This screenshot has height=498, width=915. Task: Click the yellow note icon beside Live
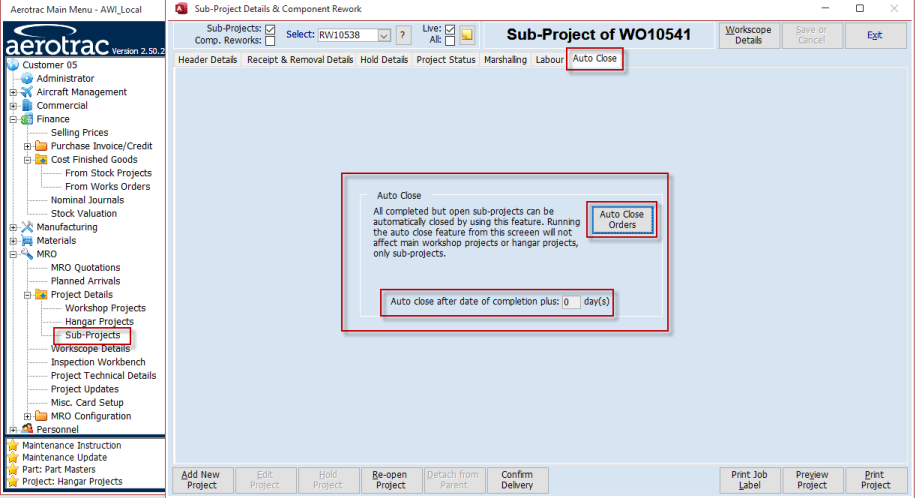pyautogui.click(x=466, y=35)
